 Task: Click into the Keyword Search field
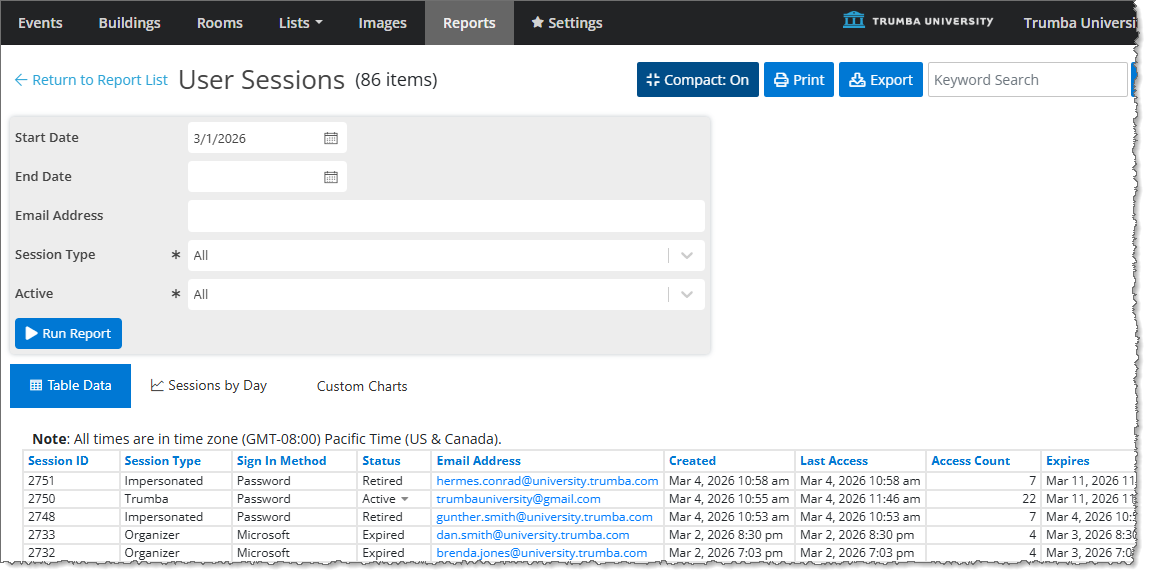coord(1027,80)
